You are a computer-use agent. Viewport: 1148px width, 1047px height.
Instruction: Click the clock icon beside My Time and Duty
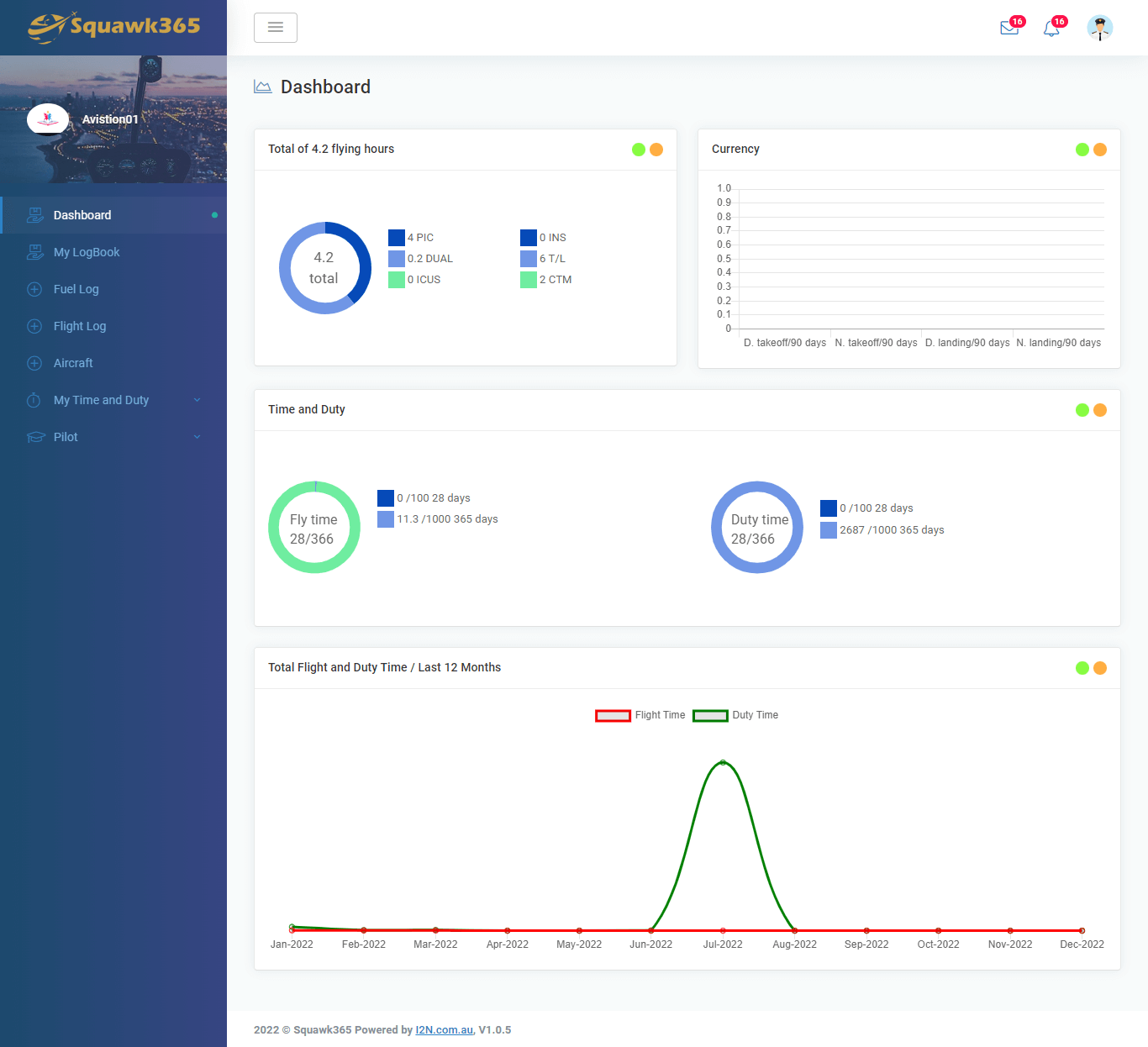click(34, 400)
